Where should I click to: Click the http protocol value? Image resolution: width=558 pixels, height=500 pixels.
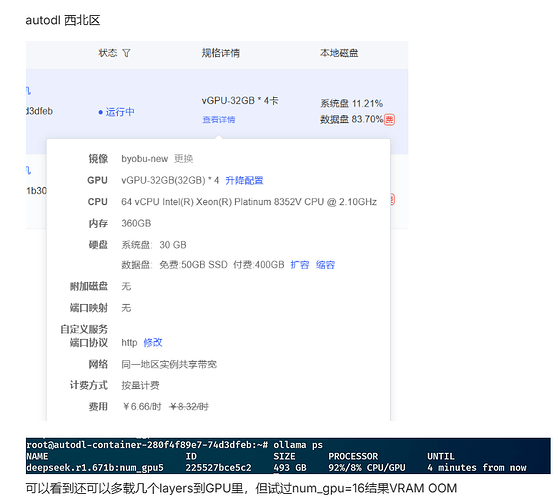[x=129, y=343]
